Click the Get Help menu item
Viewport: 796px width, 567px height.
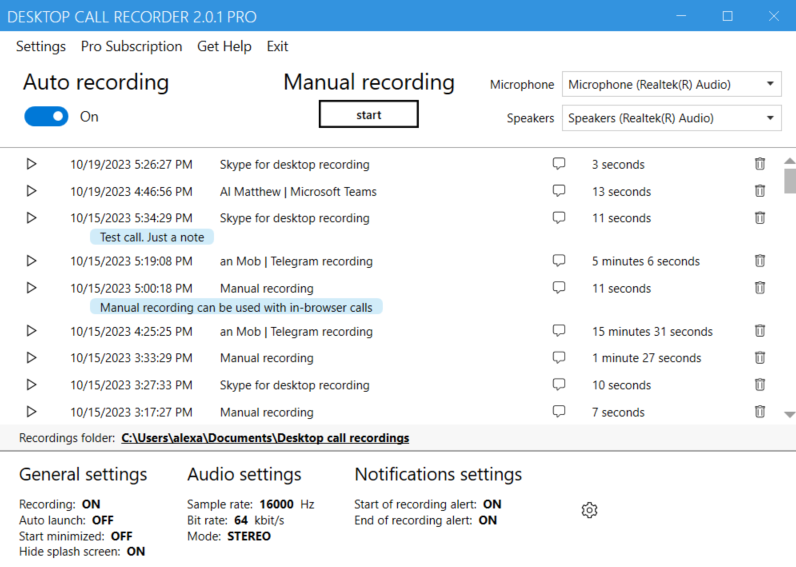(x=224, y=46)
